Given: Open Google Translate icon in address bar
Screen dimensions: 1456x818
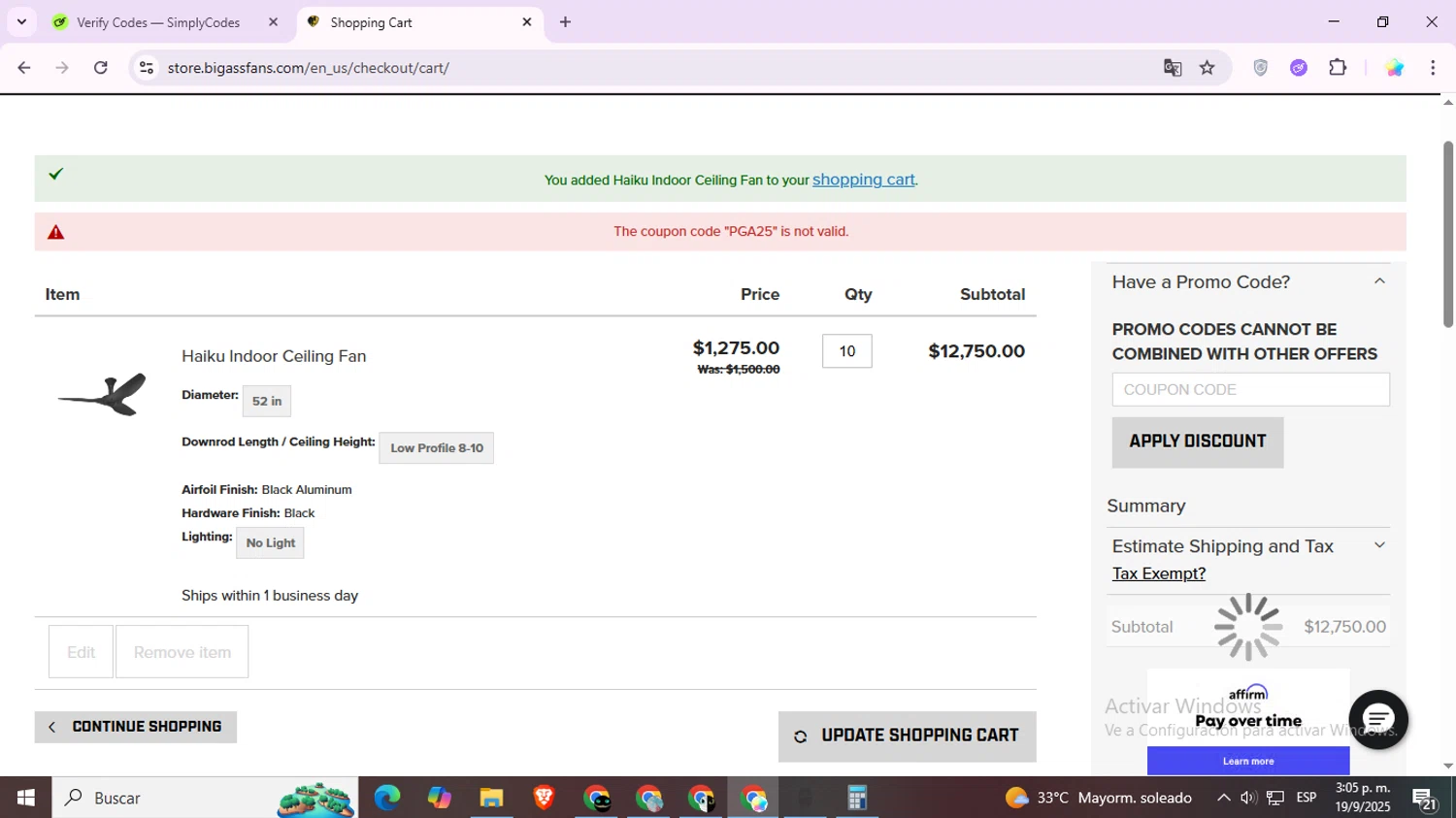Looking at the screenshot, I should coord(1173,68).
